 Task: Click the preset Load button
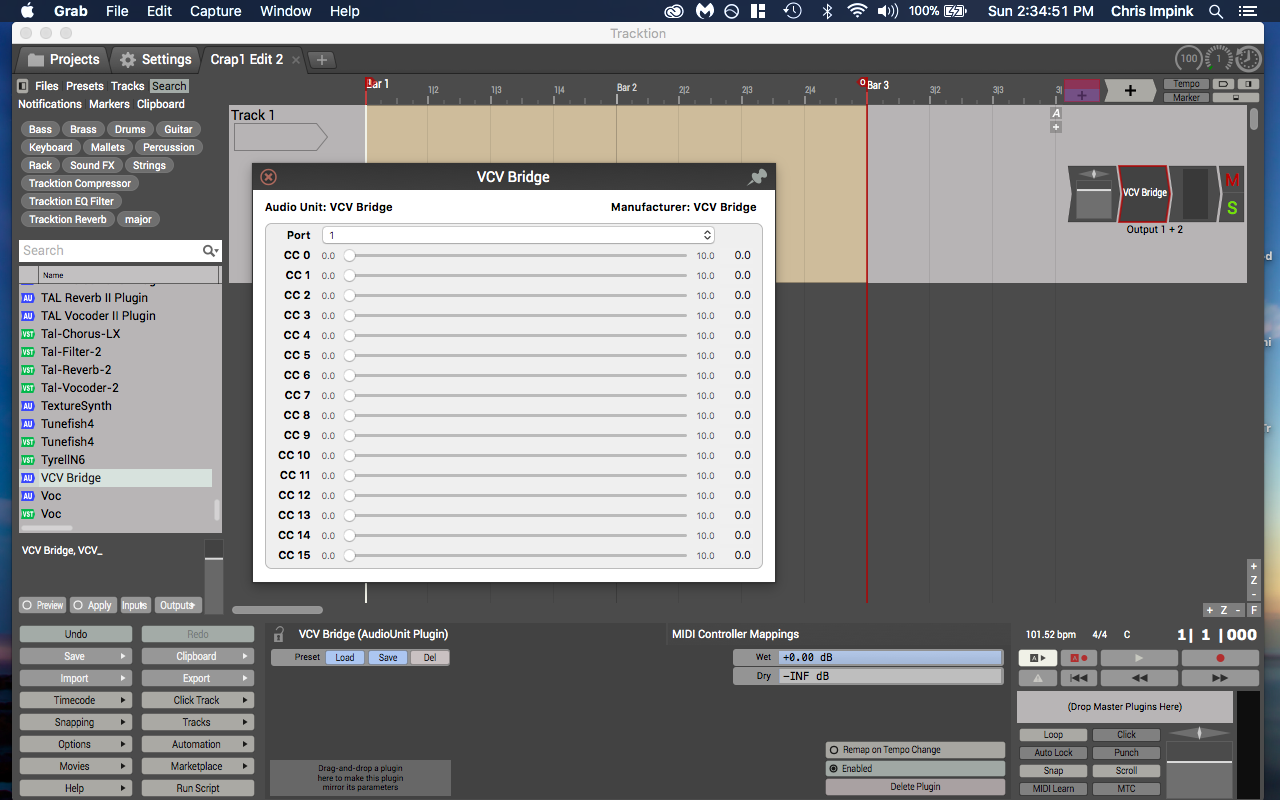click(345, 657)
